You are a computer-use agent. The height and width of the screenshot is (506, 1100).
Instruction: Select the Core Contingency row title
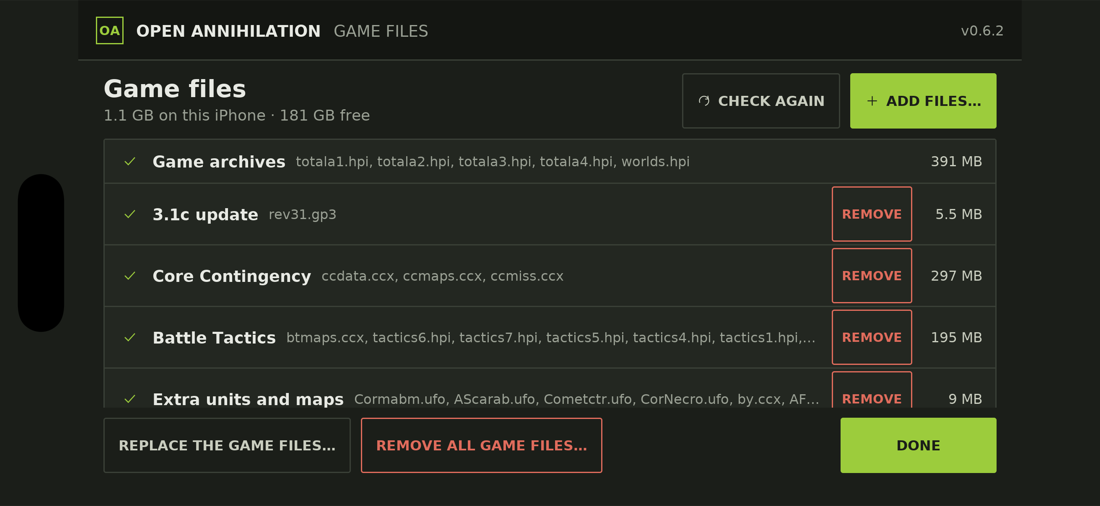point(232,276)
